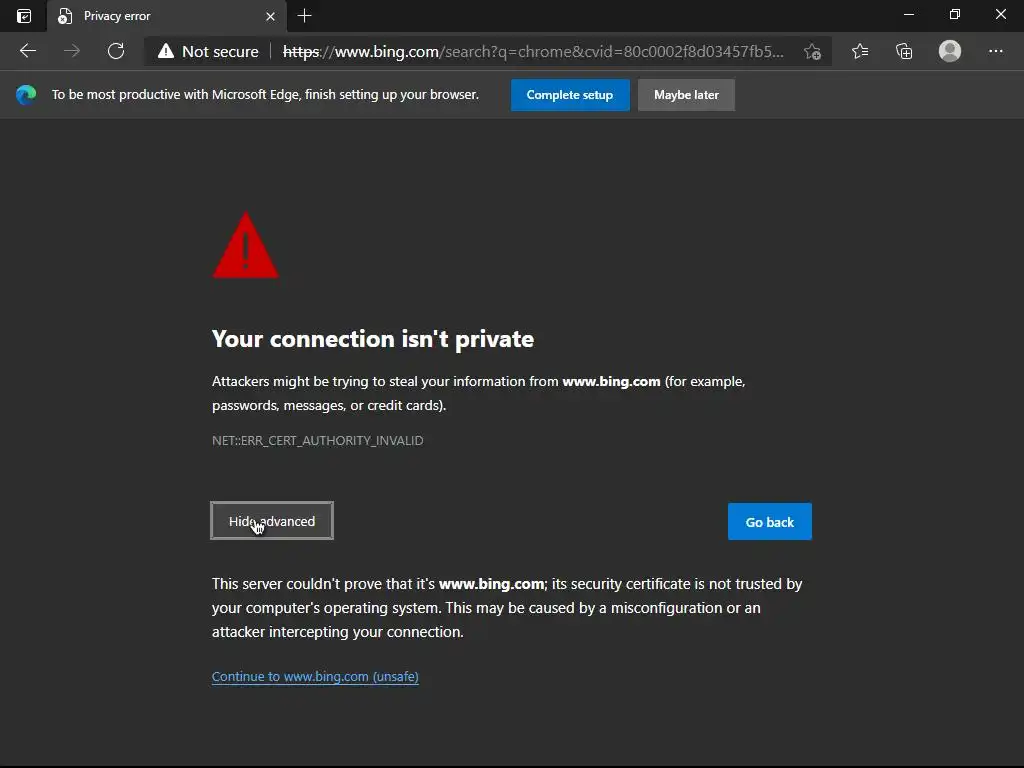Click the Microsoft Edge logo in setup bar
The width and height of the screenshot is (1024, 768).
(x=26, y=95)
